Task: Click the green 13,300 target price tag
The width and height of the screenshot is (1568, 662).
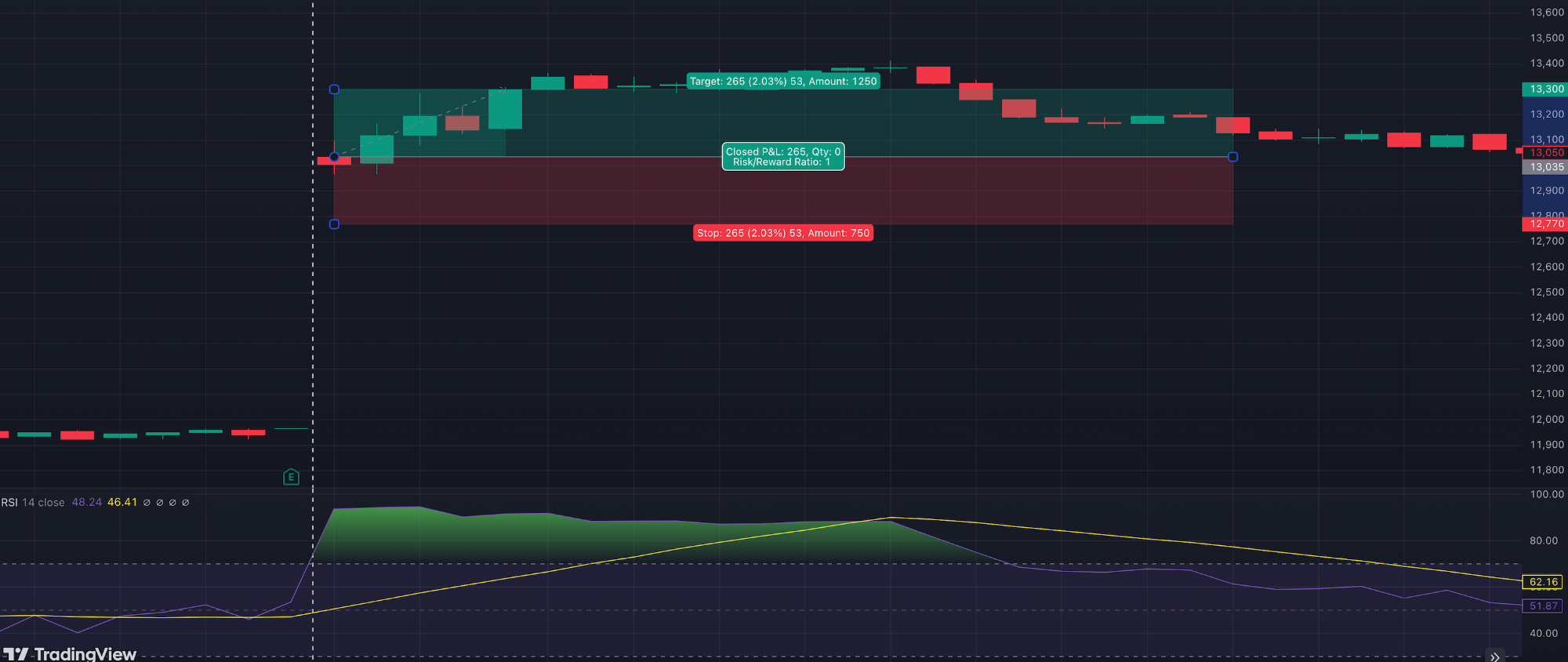Action: point(1544,89)
